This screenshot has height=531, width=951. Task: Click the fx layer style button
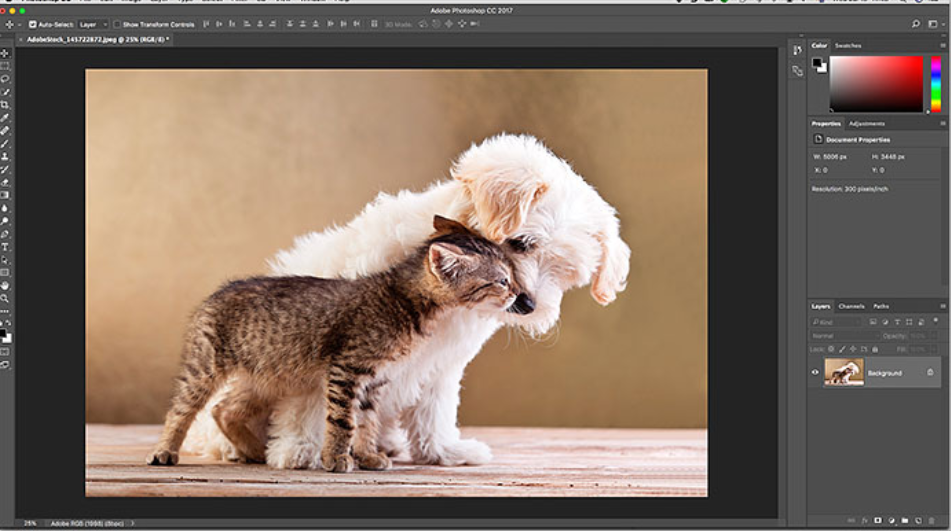click(865, 521)
